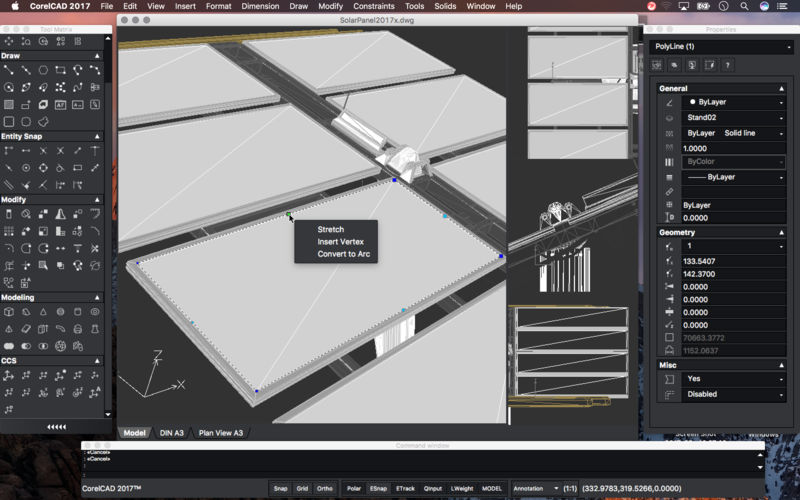Toggle ETrack in status bar
The image size is (800, 500).
coord(406,488)
